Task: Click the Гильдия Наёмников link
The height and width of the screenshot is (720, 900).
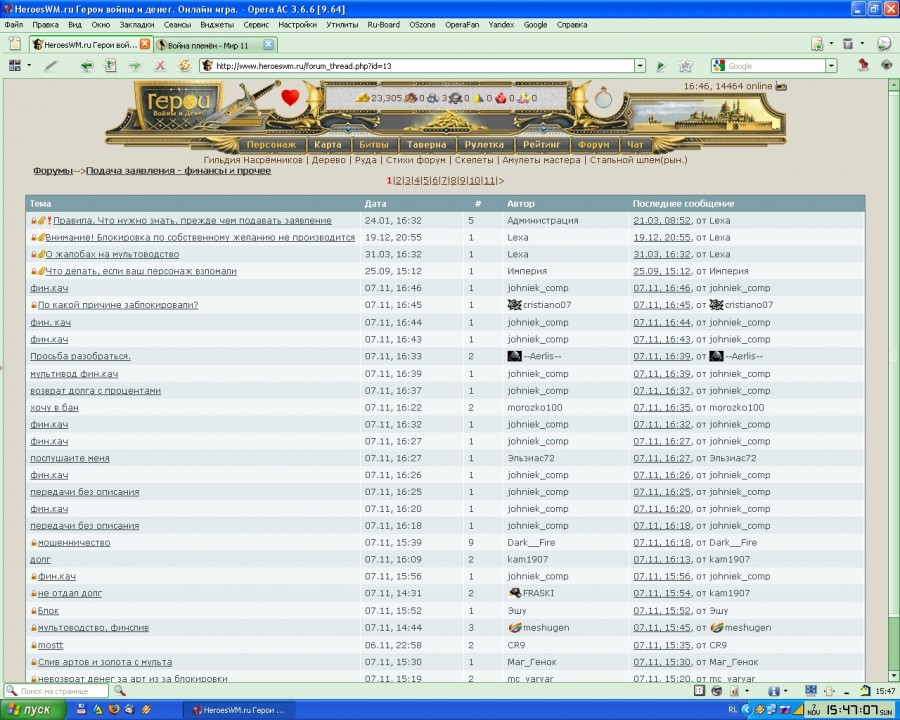Action: click(253, 160)
